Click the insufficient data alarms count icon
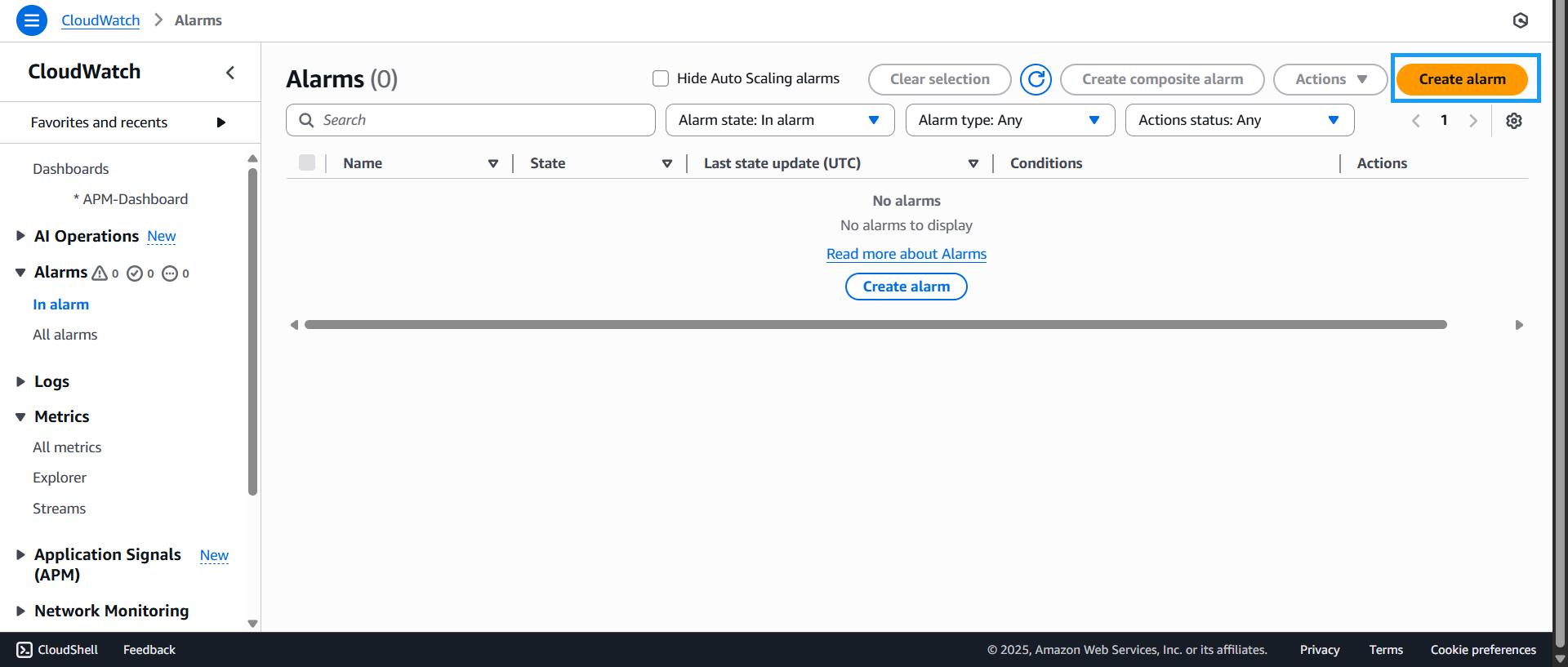1568x667 pixels. click(x=170, y=273)
